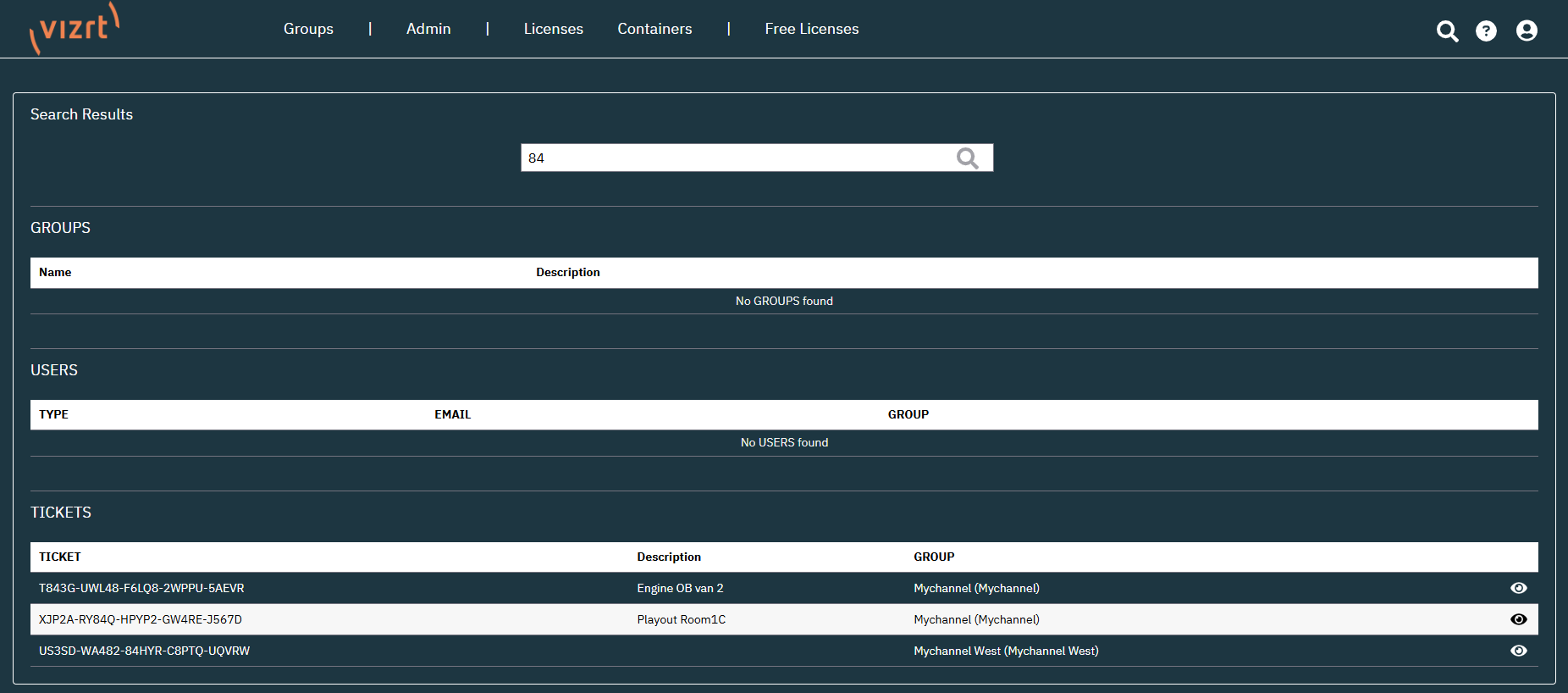Click the search field containing 84
Viewport: 1568px width, 693px height.
coord(757,158)
